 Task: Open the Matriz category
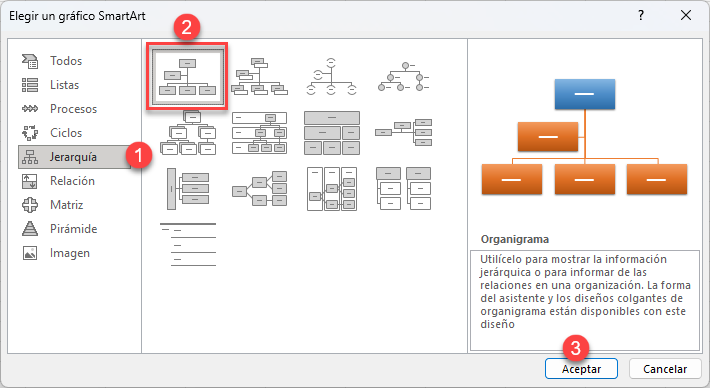(x=67, y=205)
